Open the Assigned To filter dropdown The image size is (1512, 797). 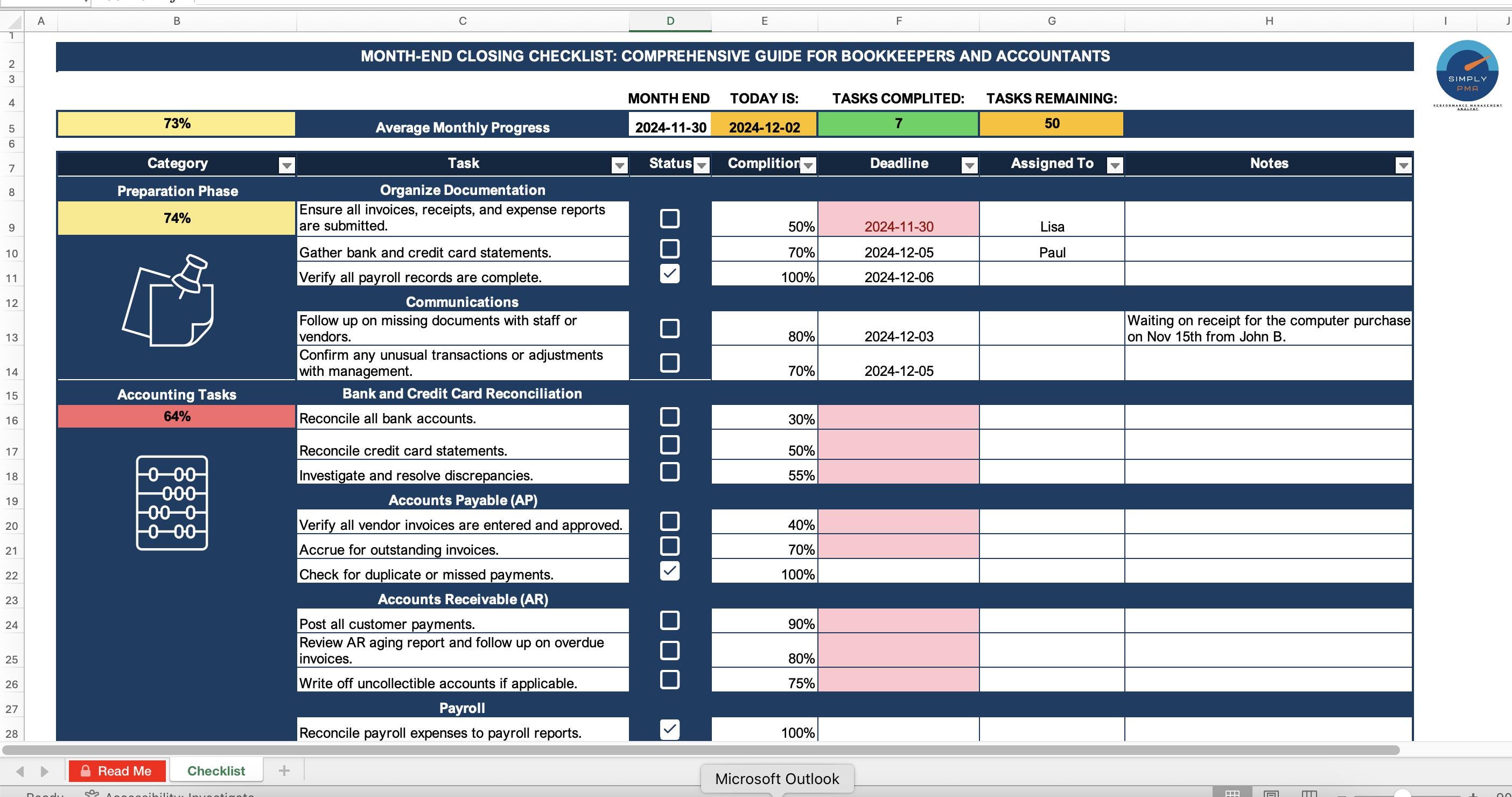(x=1116, y=165)
